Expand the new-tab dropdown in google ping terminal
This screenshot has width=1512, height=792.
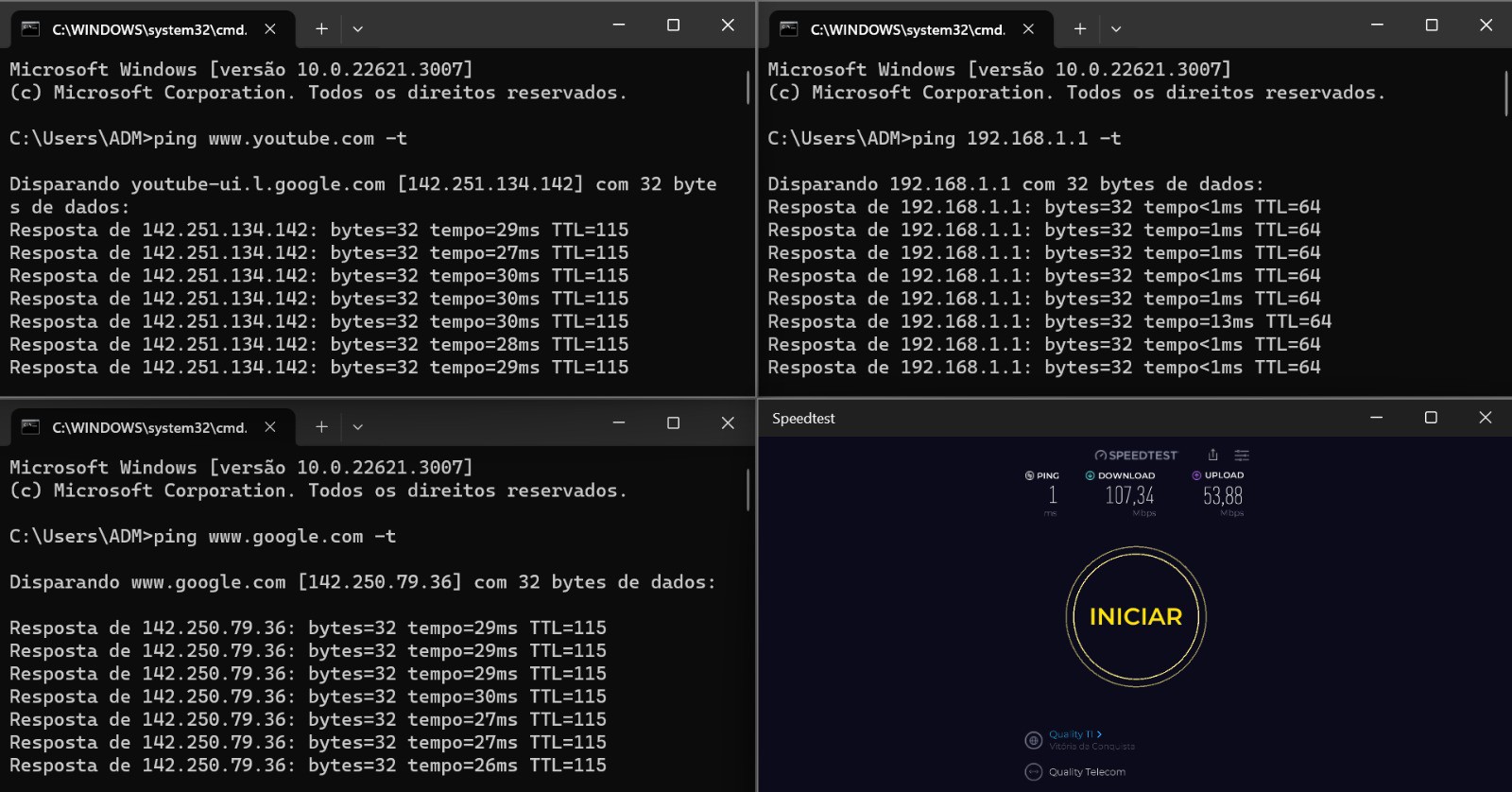[358, 427]
